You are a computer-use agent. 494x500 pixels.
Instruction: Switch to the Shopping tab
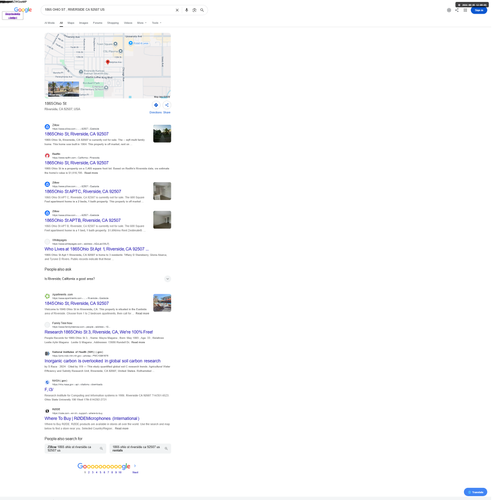113,23
